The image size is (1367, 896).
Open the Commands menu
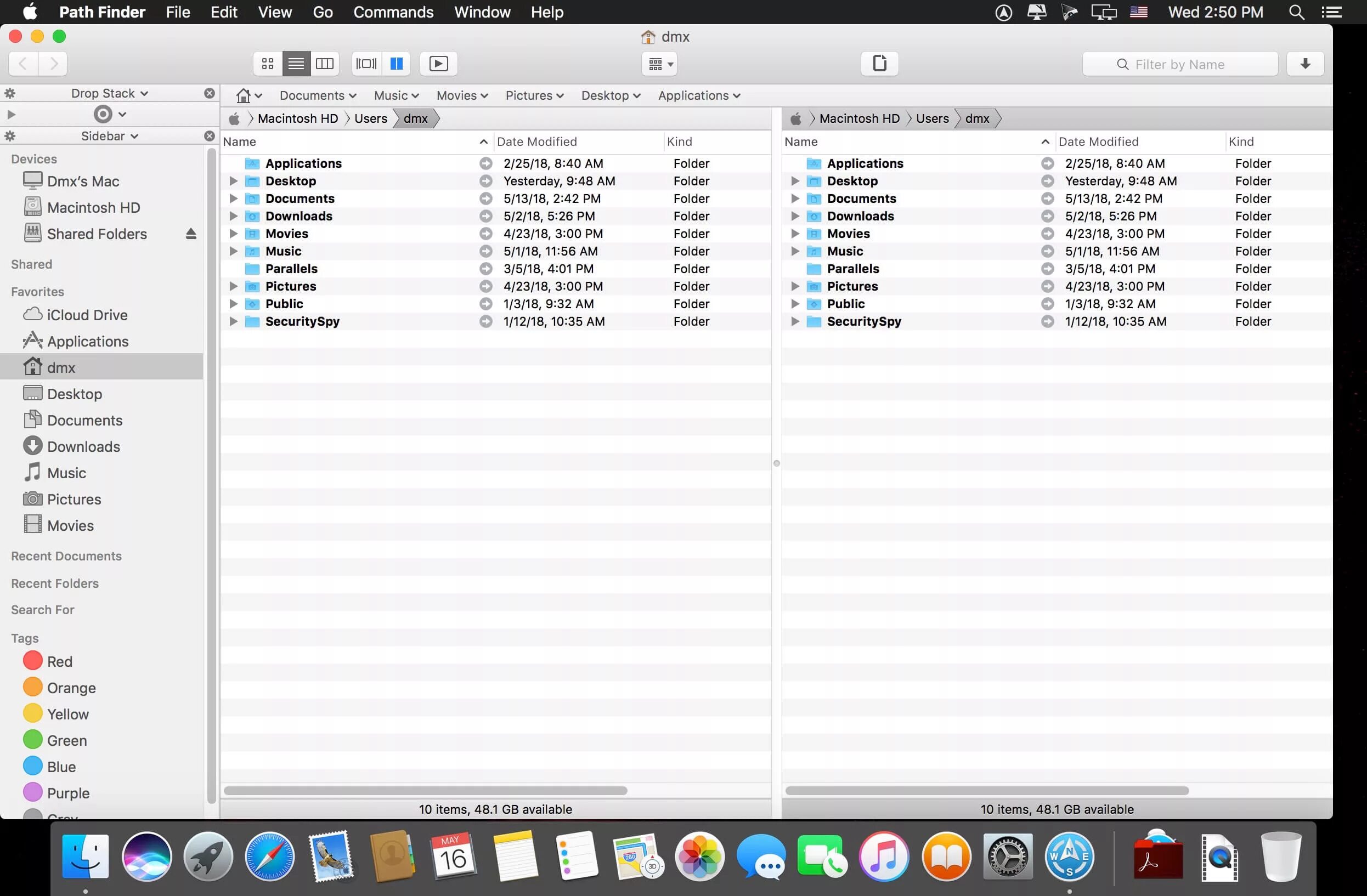(x=393, y=12)
